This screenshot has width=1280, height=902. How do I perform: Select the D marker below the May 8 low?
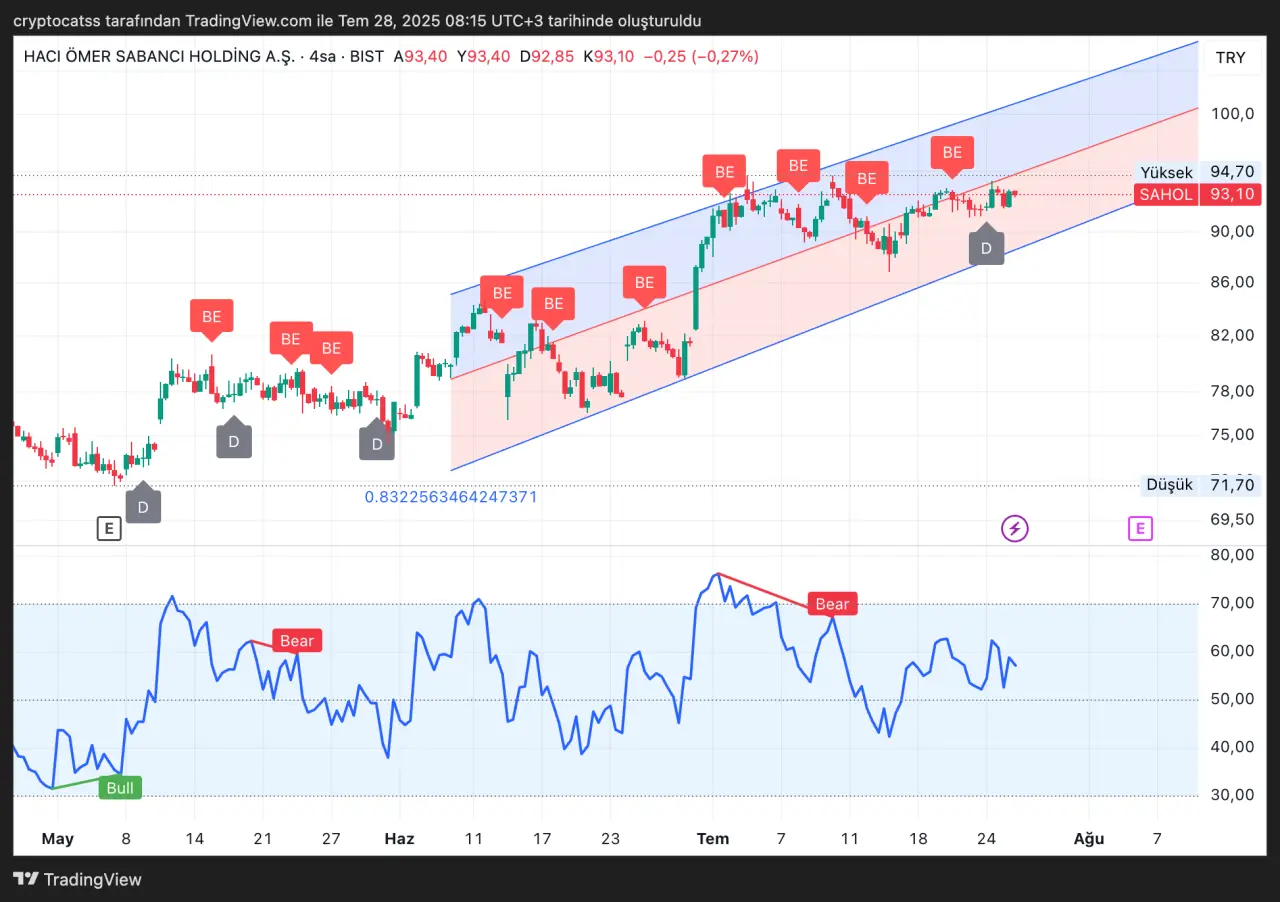[143, 506]
